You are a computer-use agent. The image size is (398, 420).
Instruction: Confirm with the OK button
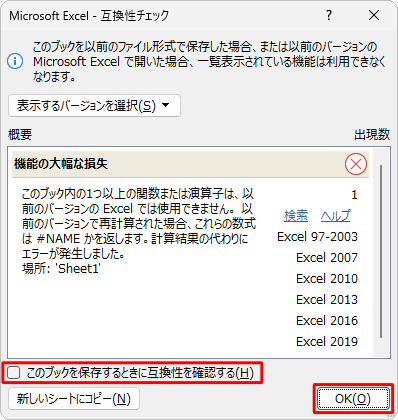353,398
